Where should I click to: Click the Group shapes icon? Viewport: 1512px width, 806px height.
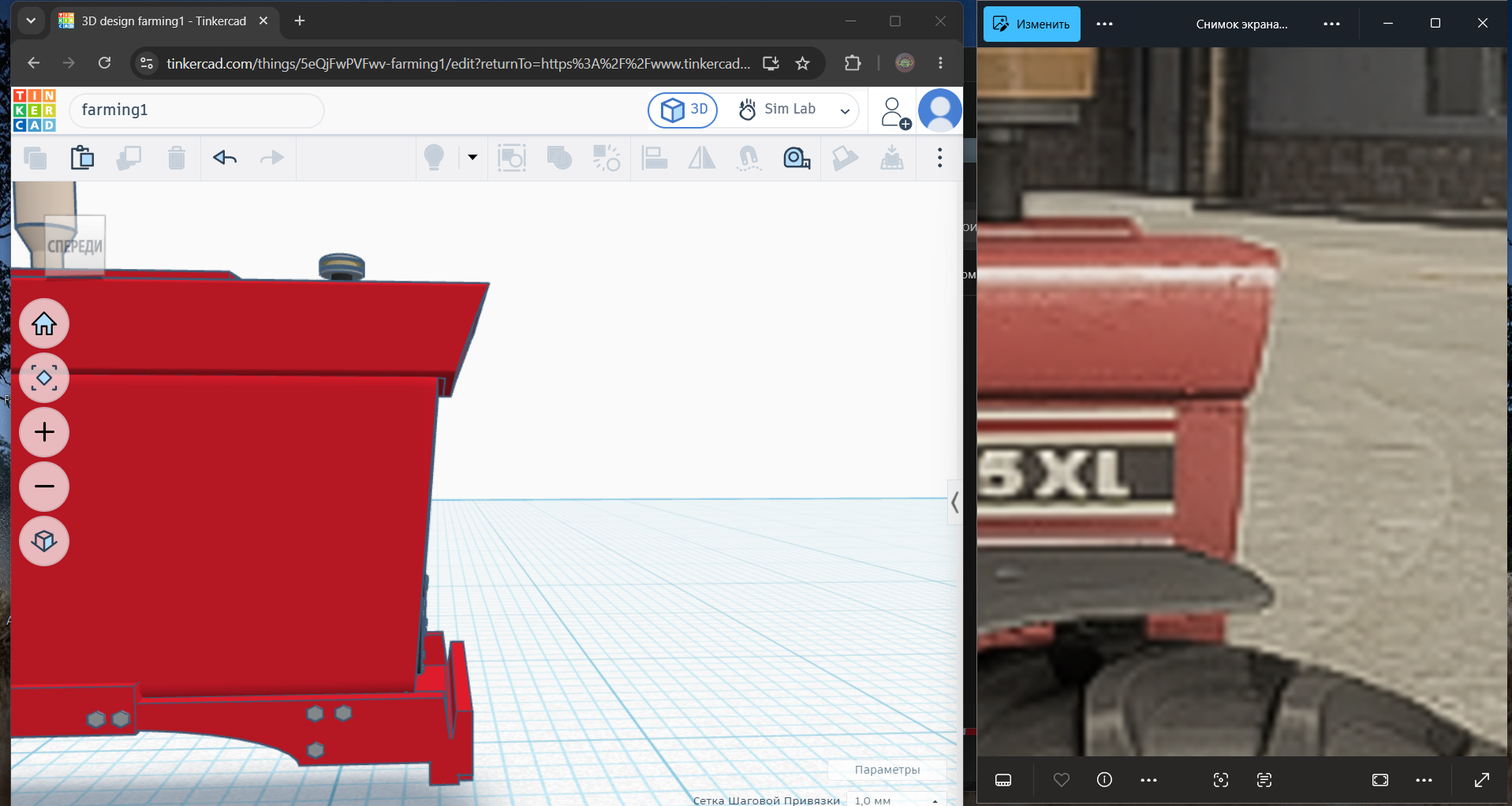[x=512, y=159]
